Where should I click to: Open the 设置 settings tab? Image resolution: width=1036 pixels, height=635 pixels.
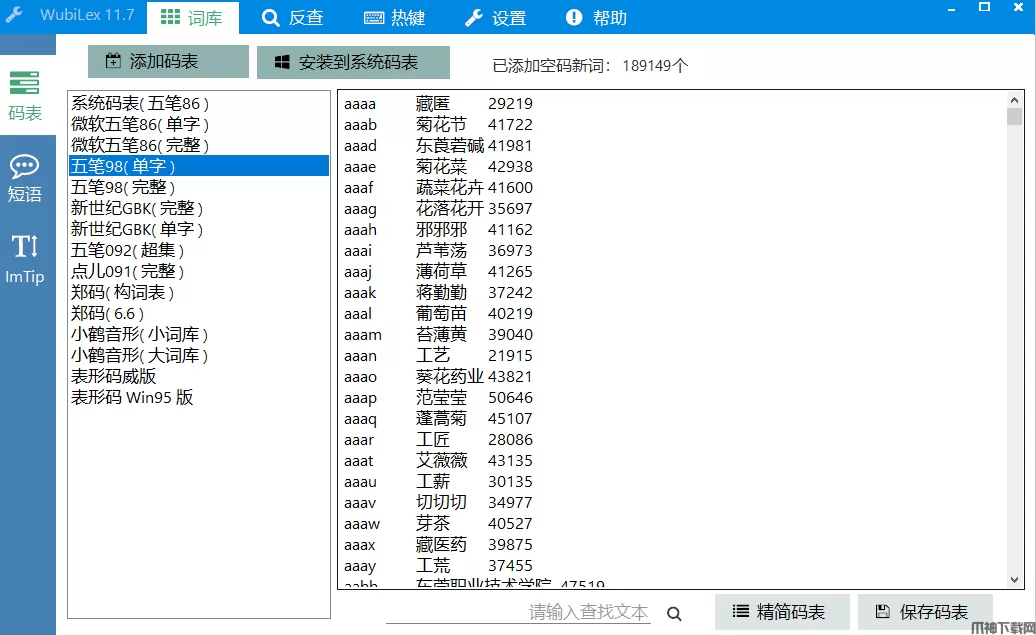coord(496,17)
